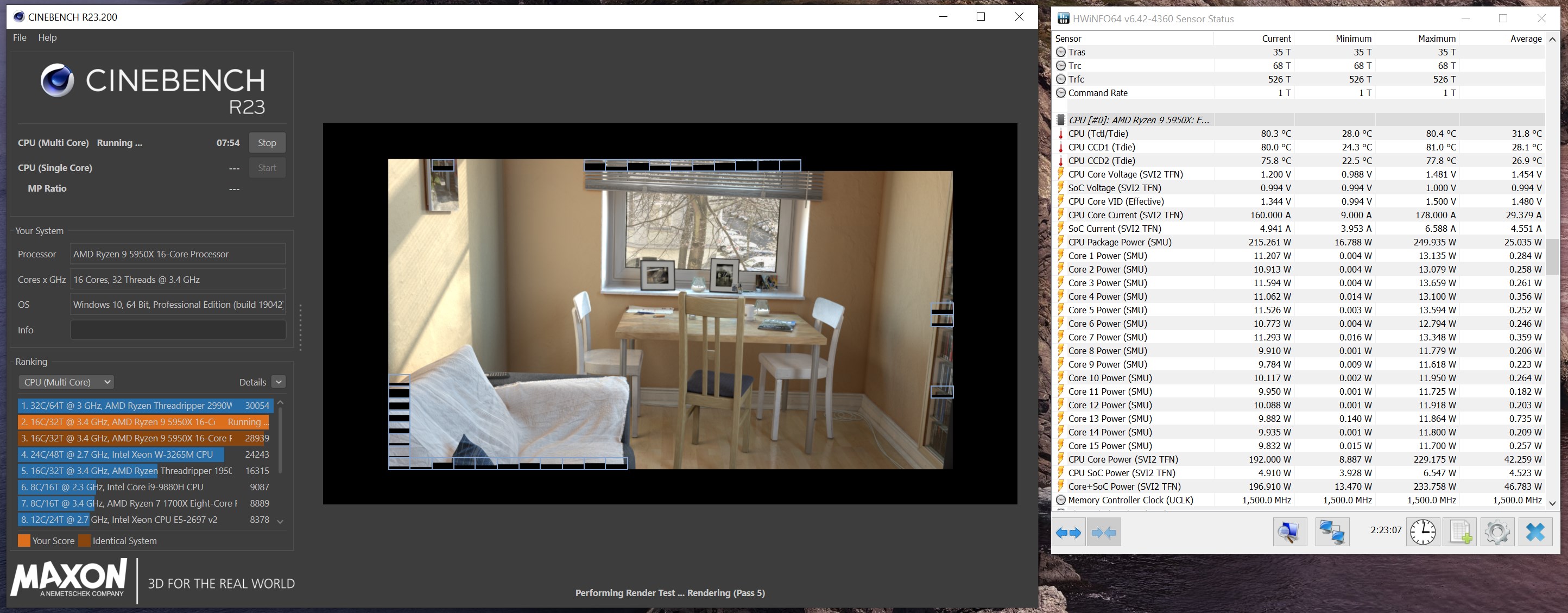The image size is (1568, 613).
Task: Select the running Ryzen 9 5950X ranking entry
Action: click(145, 422)
